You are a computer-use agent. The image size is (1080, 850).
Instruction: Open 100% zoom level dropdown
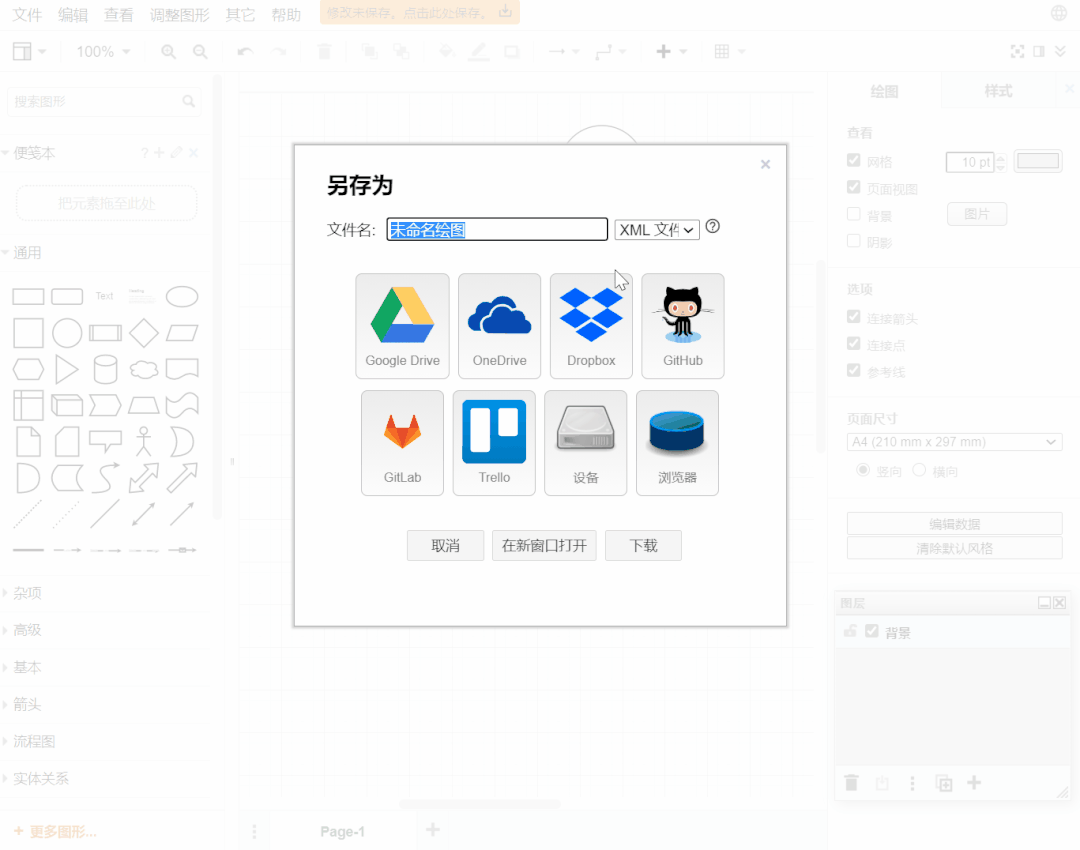click(x=103, y=52)
